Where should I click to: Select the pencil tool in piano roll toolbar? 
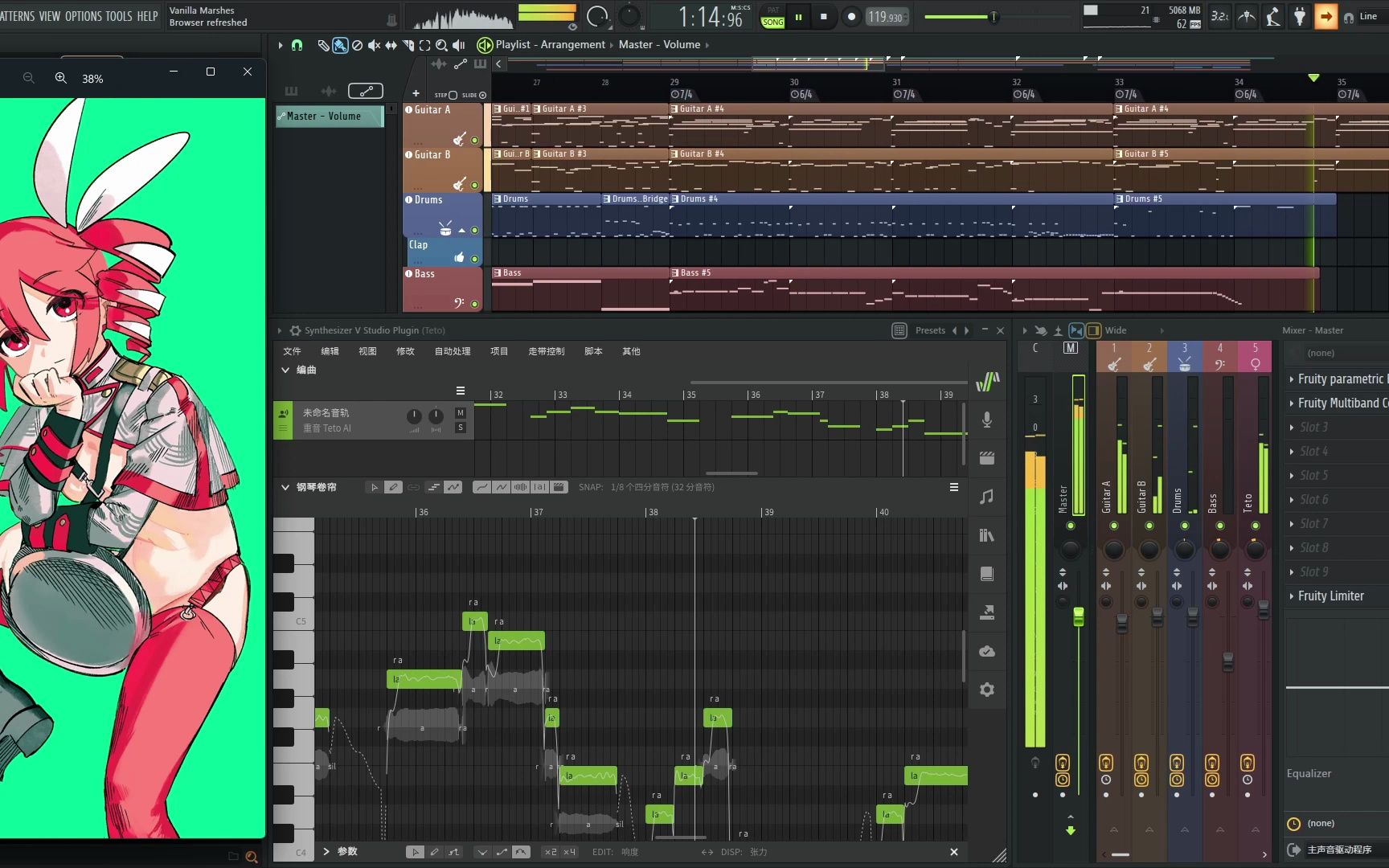tap(393, 487)
